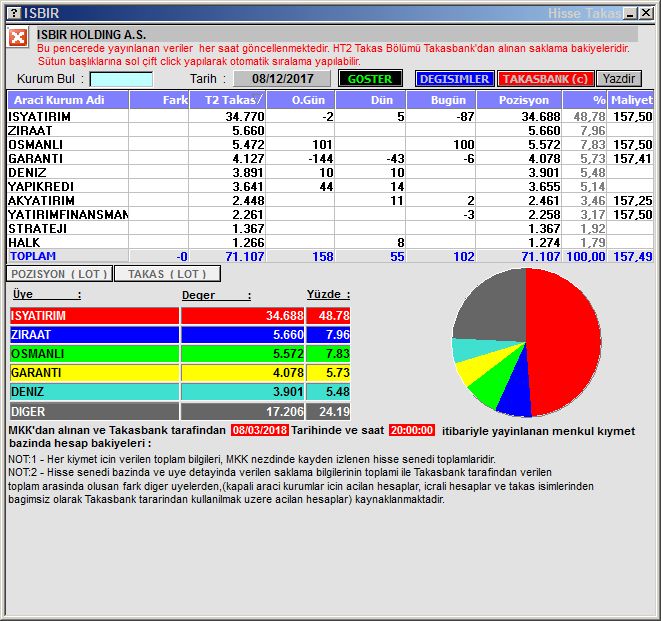Select the DENIZ row in table

pos(330,172)
